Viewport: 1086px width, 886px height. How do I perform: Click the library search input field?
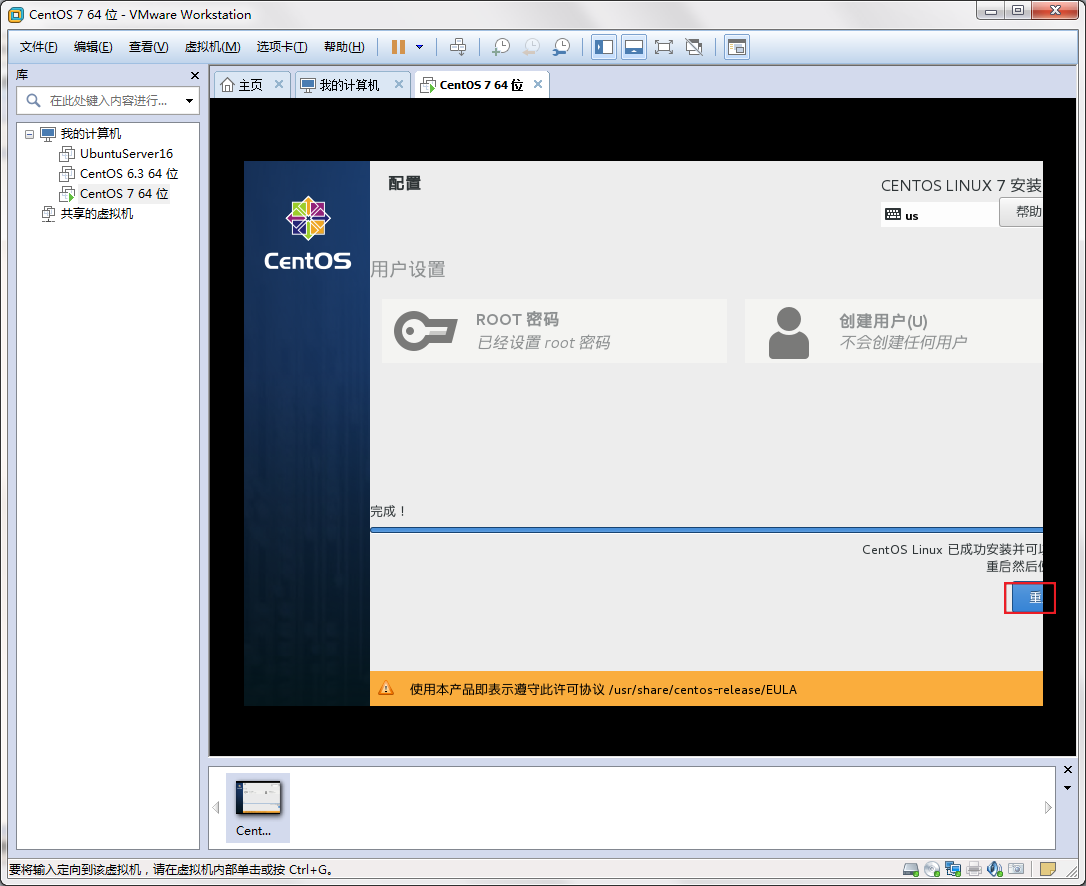[x=107, y=100]
